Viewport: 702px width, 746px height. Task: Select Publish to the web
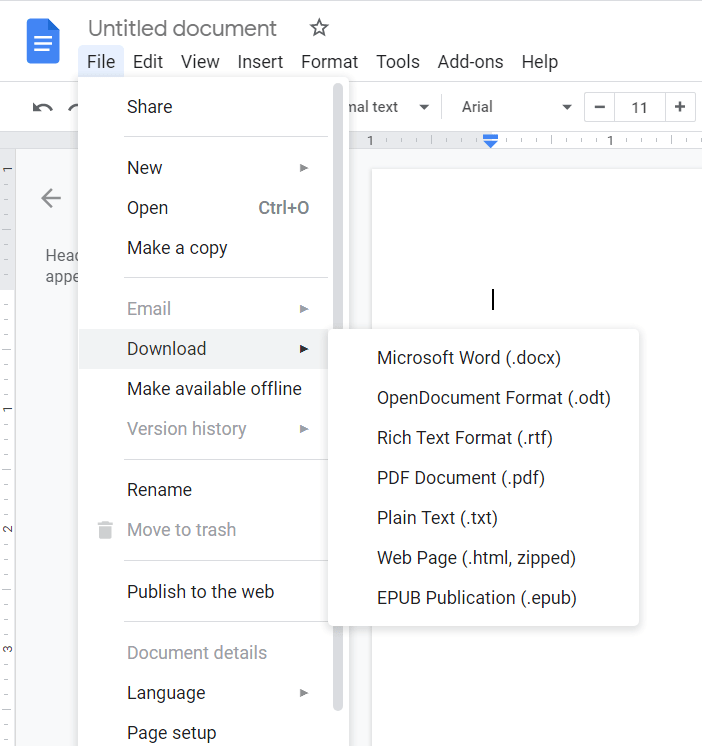(x=200, y=592)
